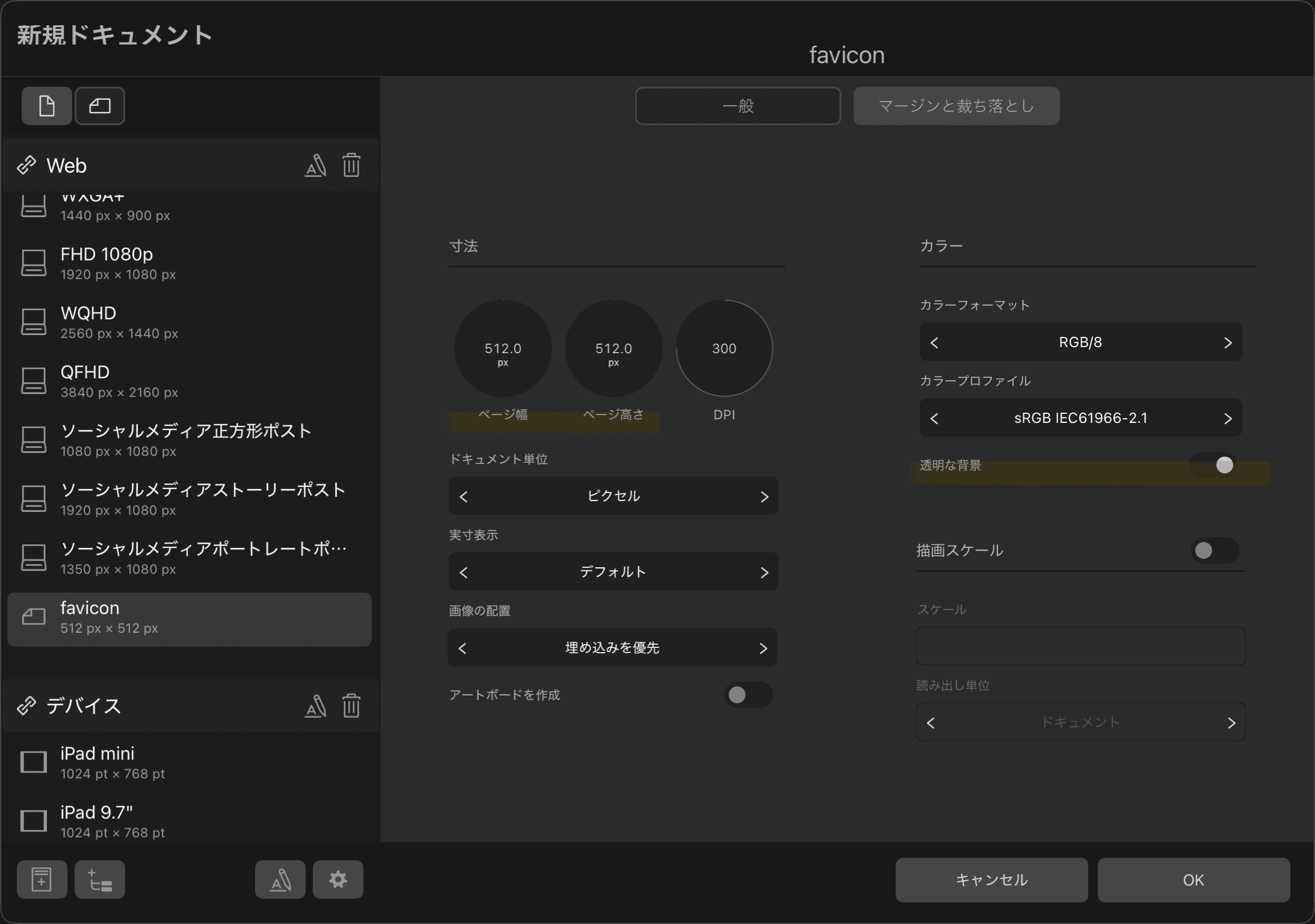Image resolution: width=1315 pixels, height=924 pixels.
Task: Click previous arrow on 画像の配置 selector
Action: (x=462, y=648)
